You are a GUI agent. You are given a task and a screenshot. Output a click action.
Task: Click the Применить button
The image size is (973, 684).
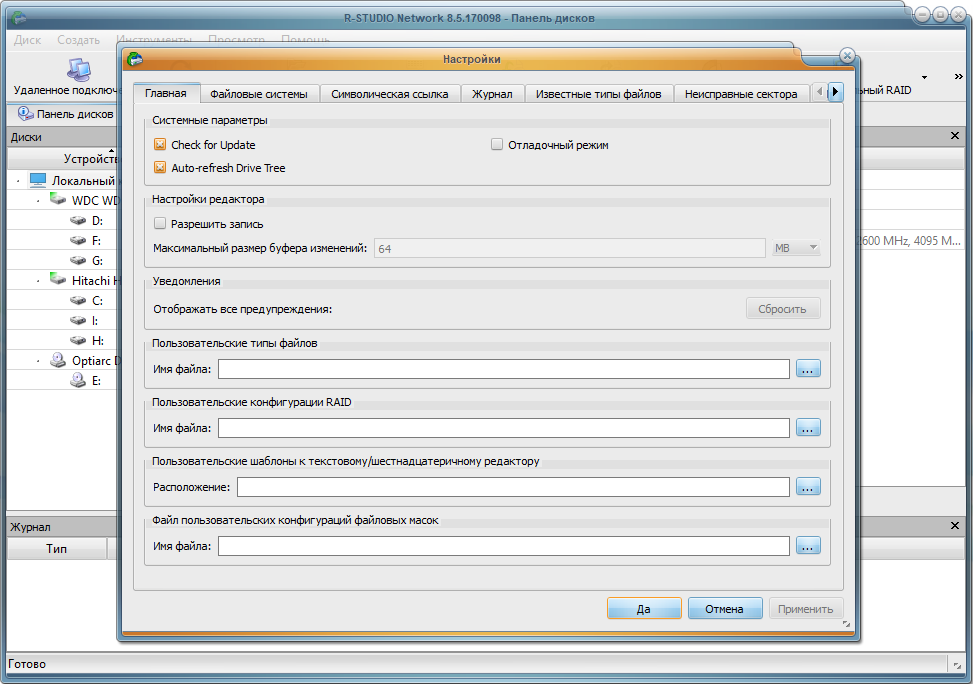point(805,608)
